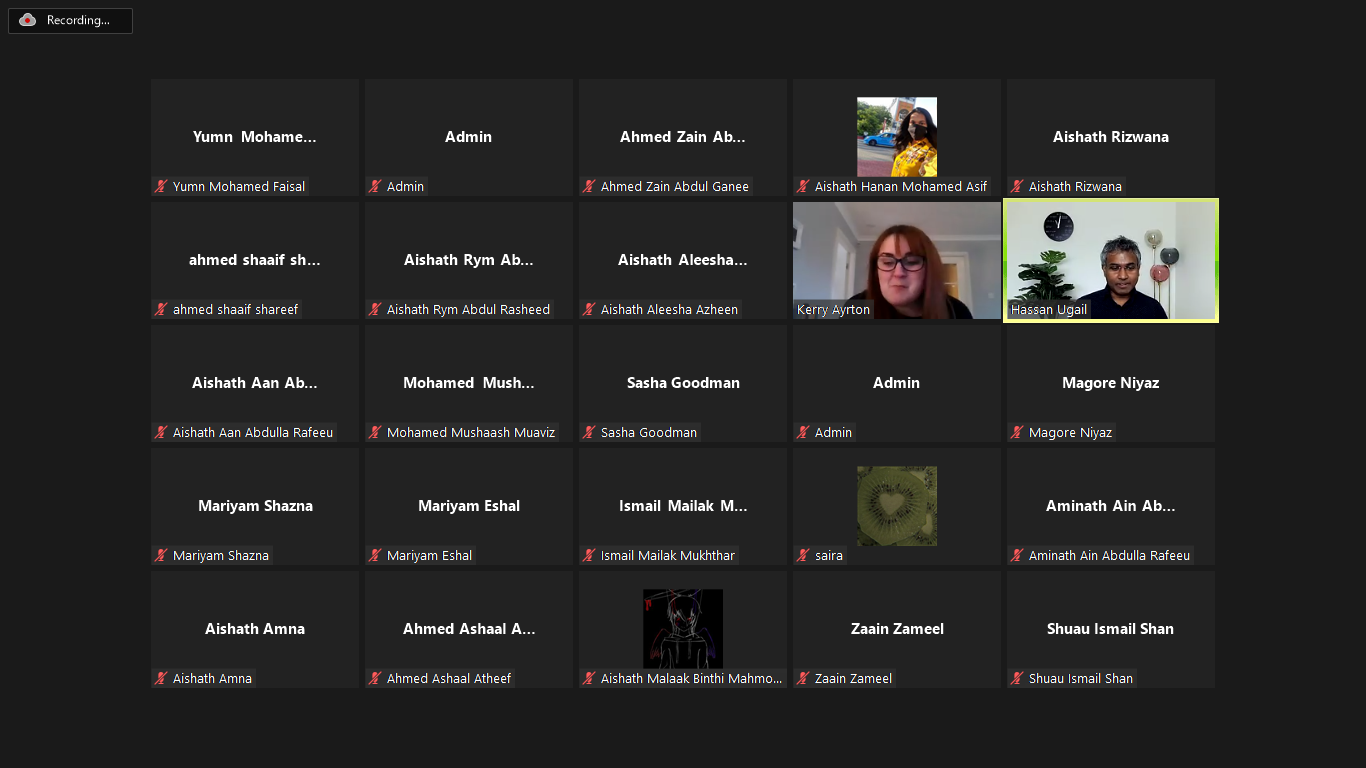1366x768 pixels.
Task: Click the 'Hassan Ugail' name label
Action: coord(1049,310)
